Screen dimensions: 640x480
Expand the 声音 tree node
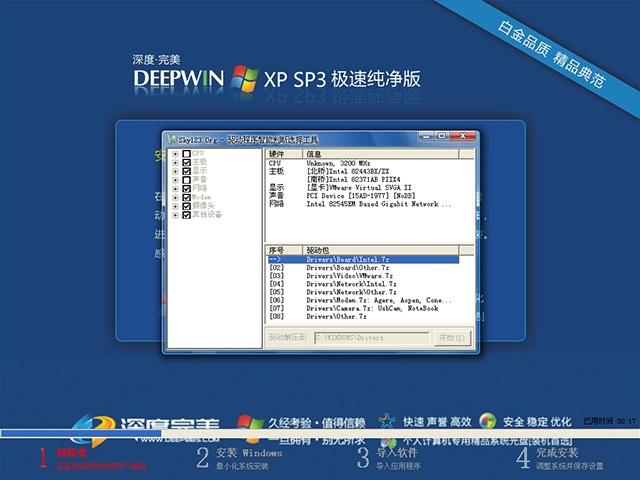tap(175, 180)
